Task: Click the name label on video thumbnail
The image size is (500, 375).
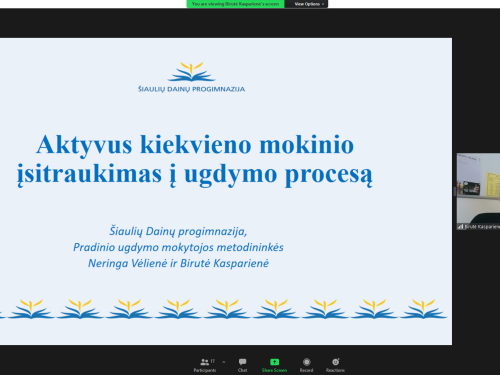Action: tap(482, 227)
